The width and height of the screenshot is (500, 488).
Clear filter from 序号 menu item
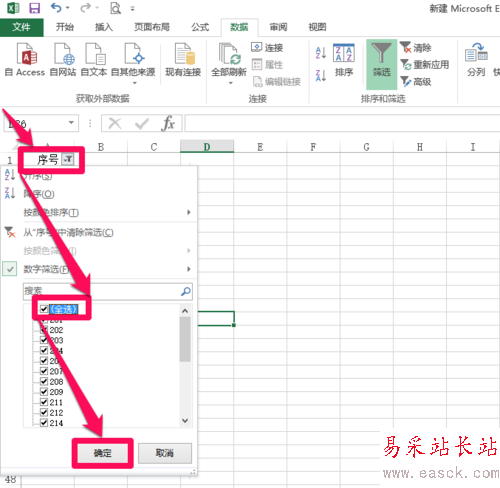pyautogui.click(x=100, y=232)
